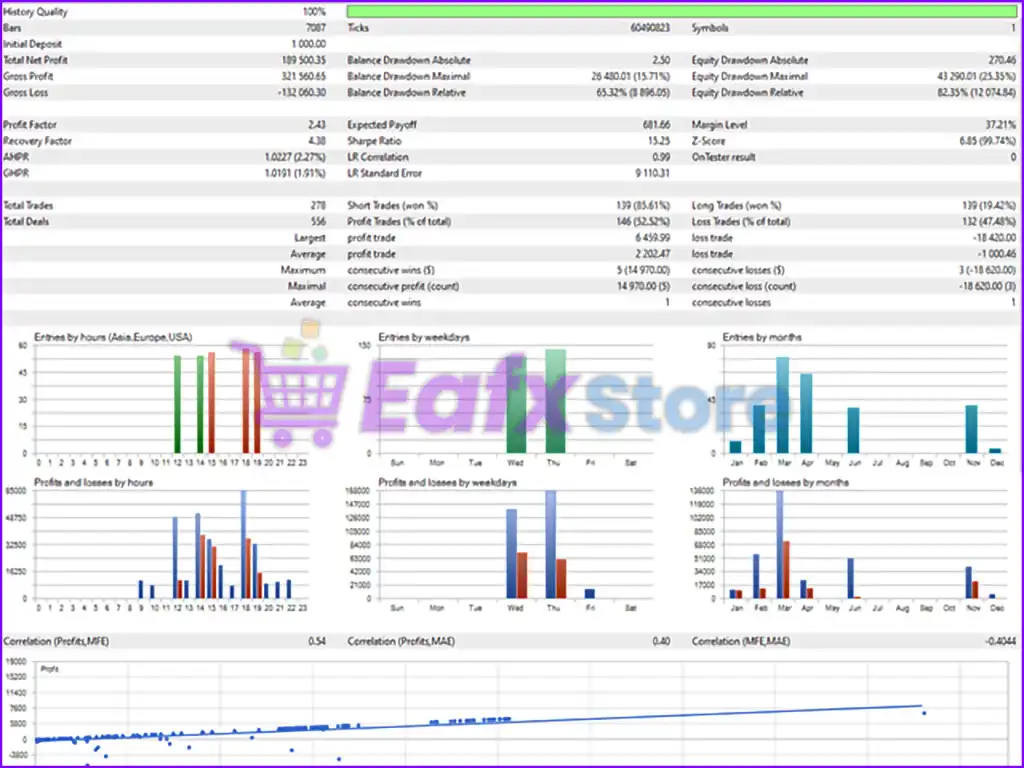This screenshot has width=1024, height=768.
Task: Click the LR Correlation value '0.99'
Action: coord(661,157)
